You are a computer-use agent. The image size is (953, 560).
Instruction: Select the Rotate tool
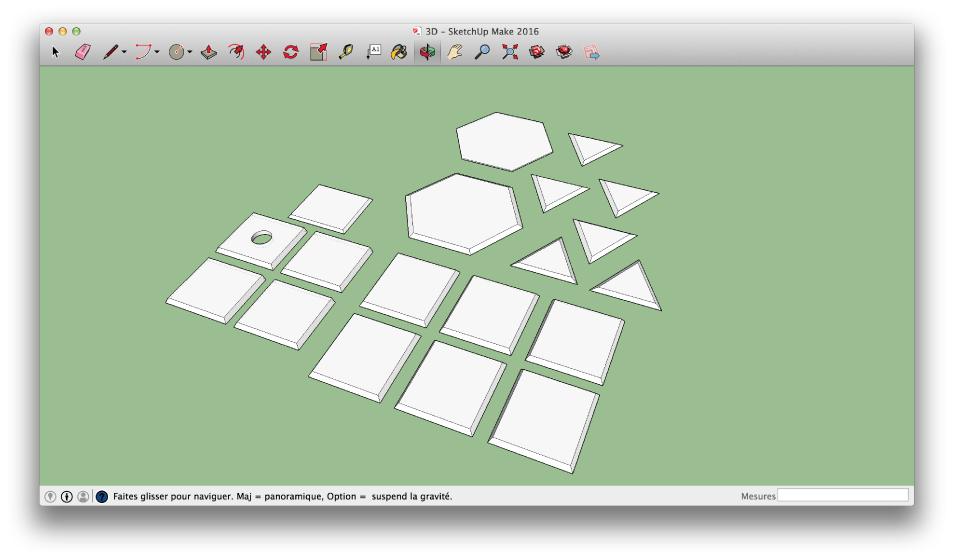coord(291,52)
